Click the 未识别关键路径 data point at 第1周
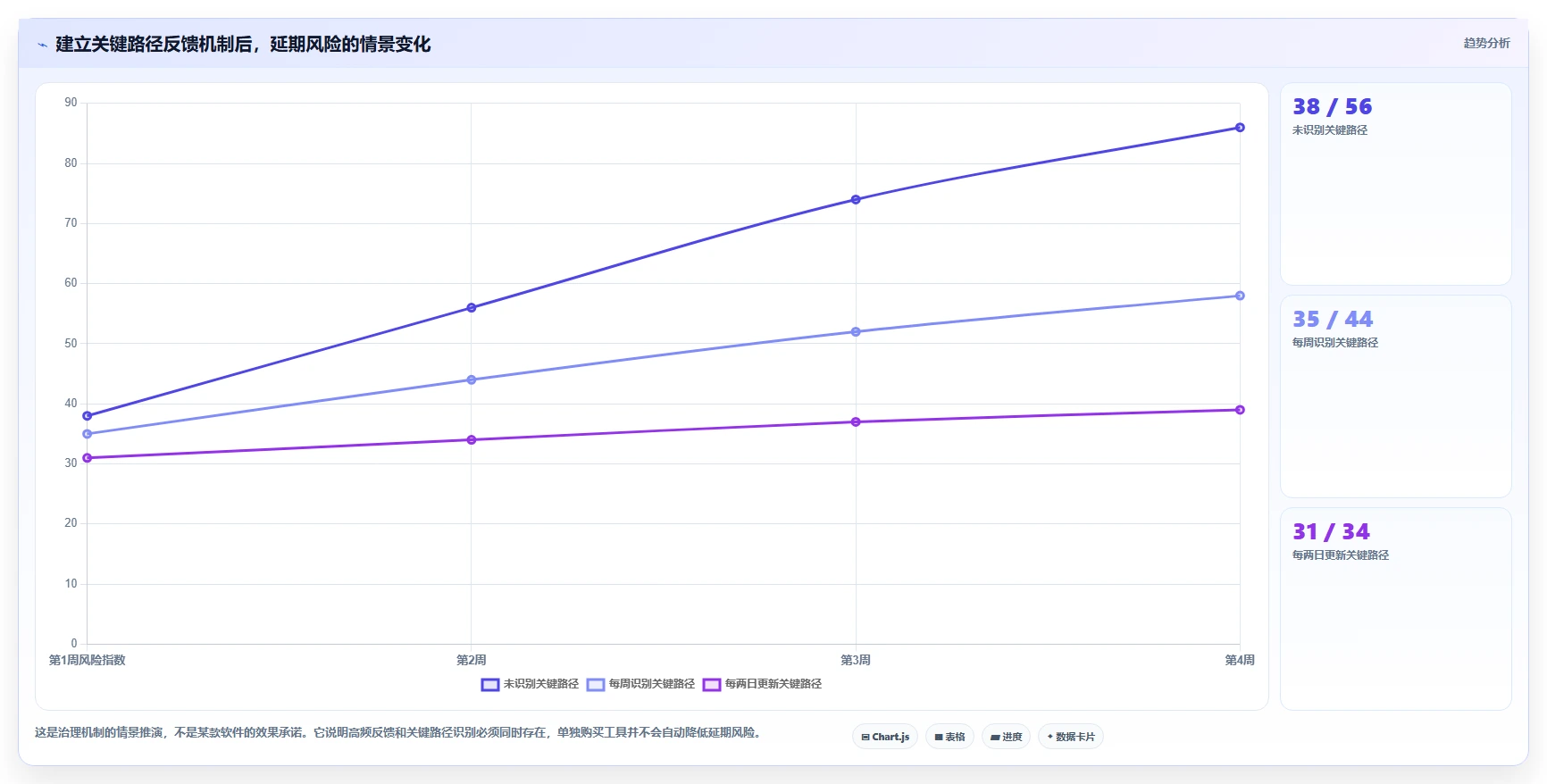1547x784 pixels. point(87,416)
